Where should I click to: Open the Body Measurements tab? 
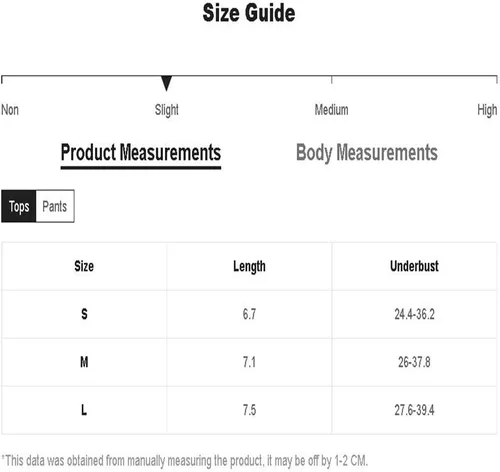pyautogui.click(x=367, y=153)
